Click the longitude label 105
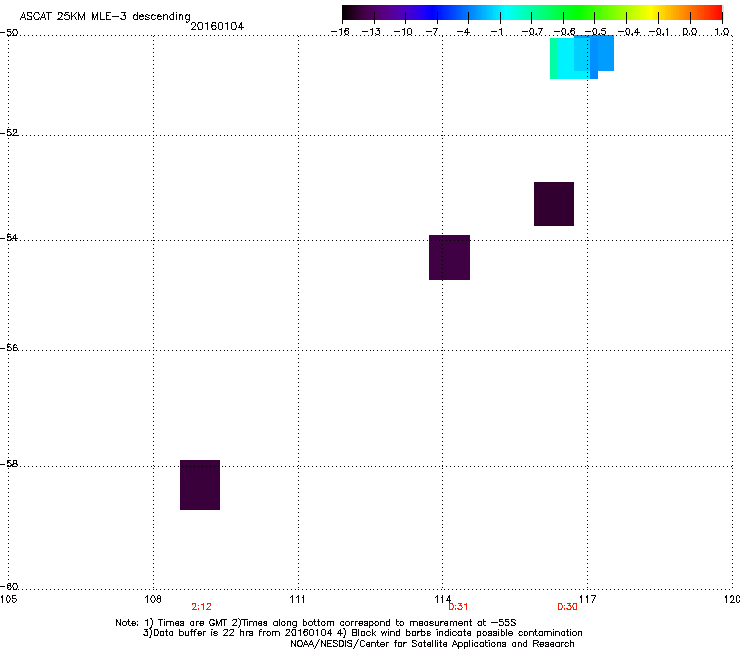The height and width of the screenshot is (650, 740). (9, 599)
